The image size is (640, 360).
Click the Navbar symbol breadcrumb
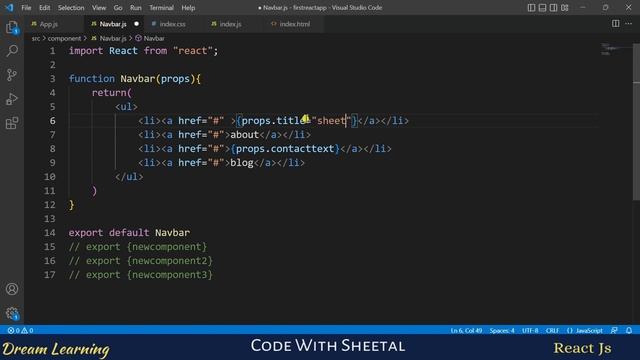pyautogui.click(x=154, y=38)
